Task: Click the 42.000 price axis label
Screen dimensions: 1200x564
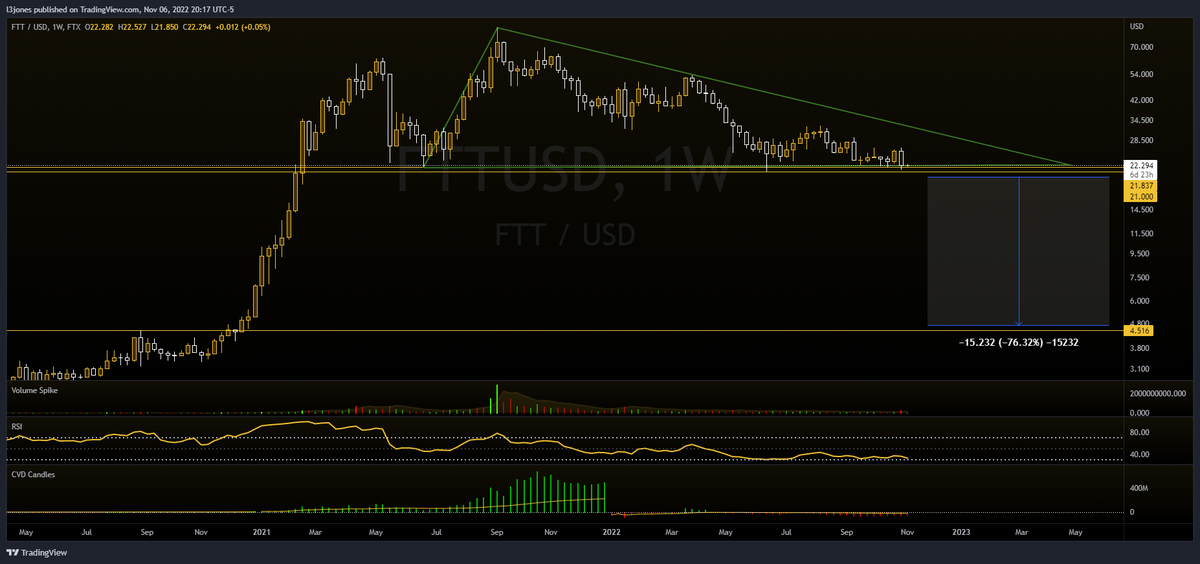Action: [x=1141, y=101]
